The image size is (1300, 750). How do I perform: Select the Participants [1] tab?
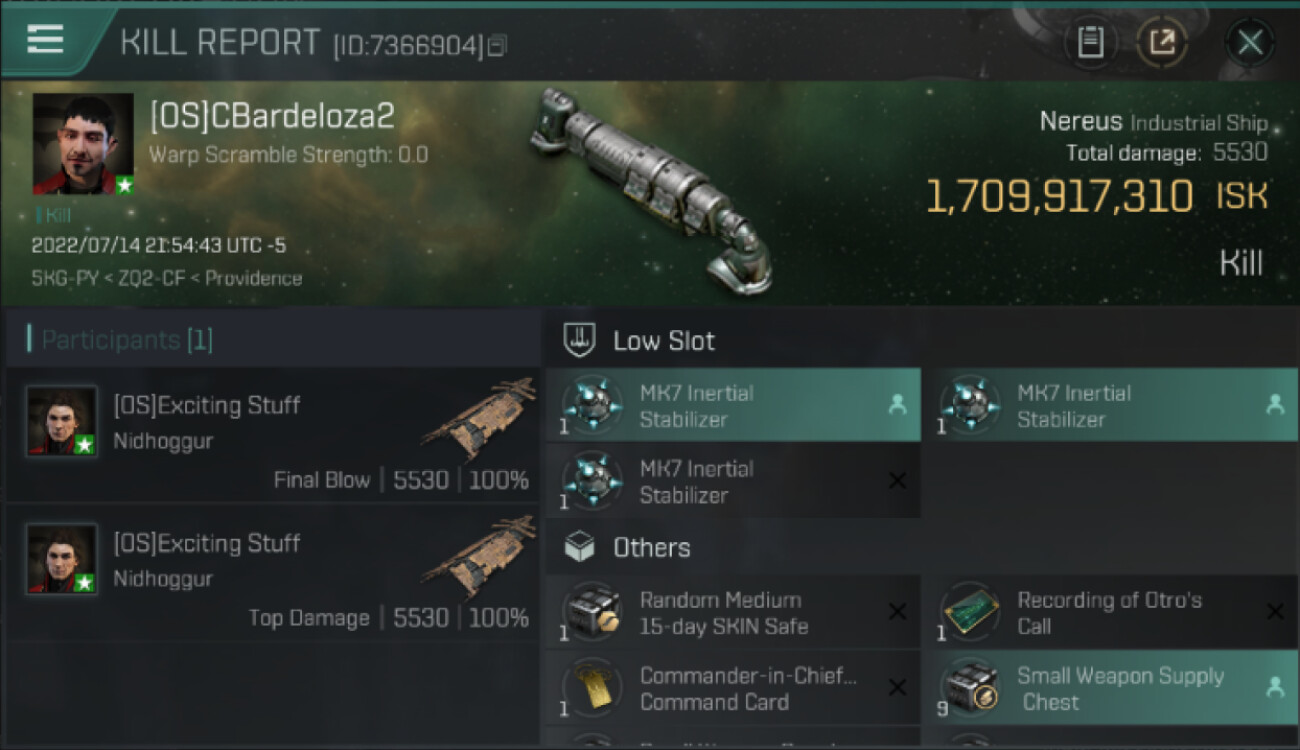coord(126,340)
